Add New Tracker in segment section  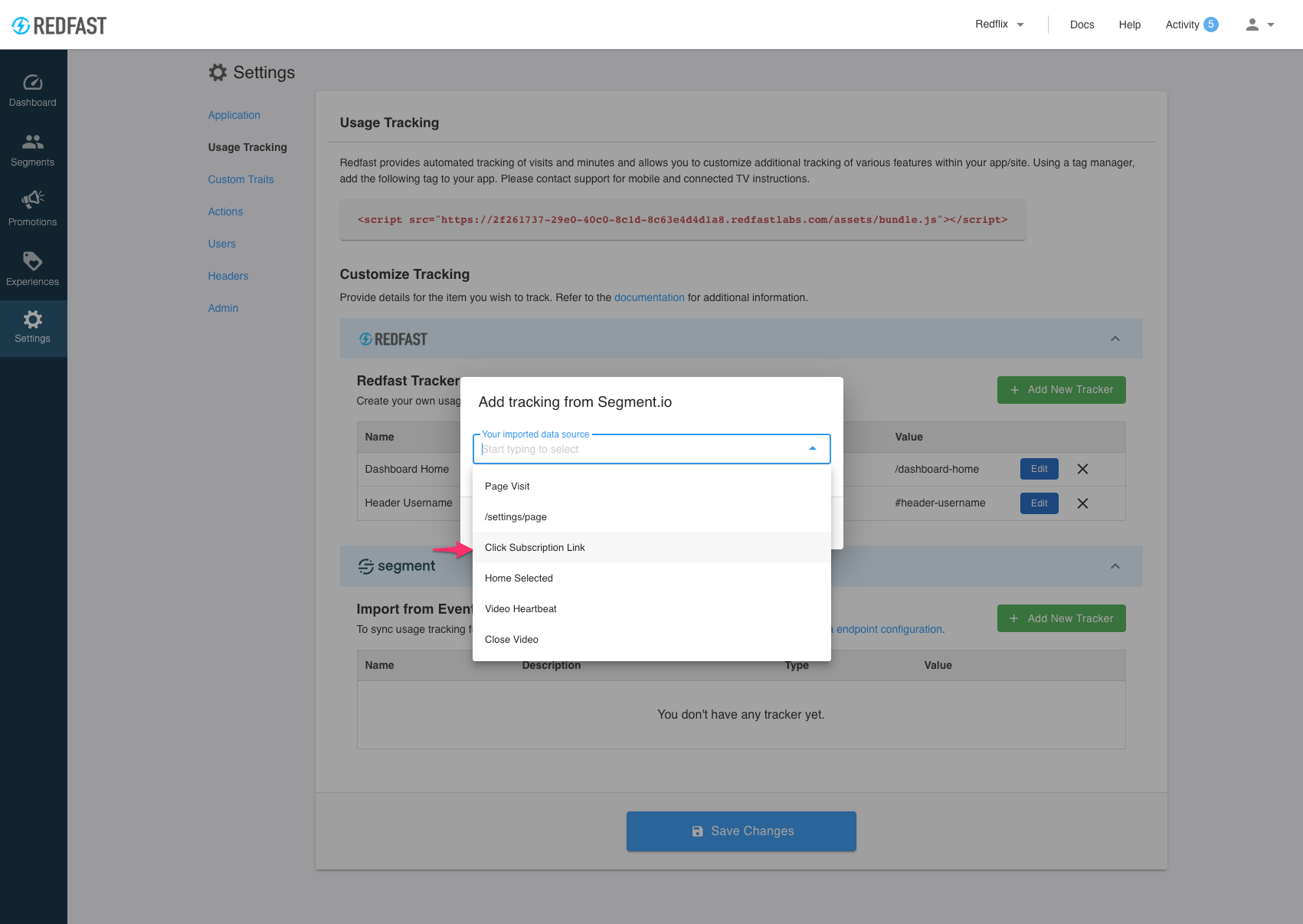point(1062,618)
